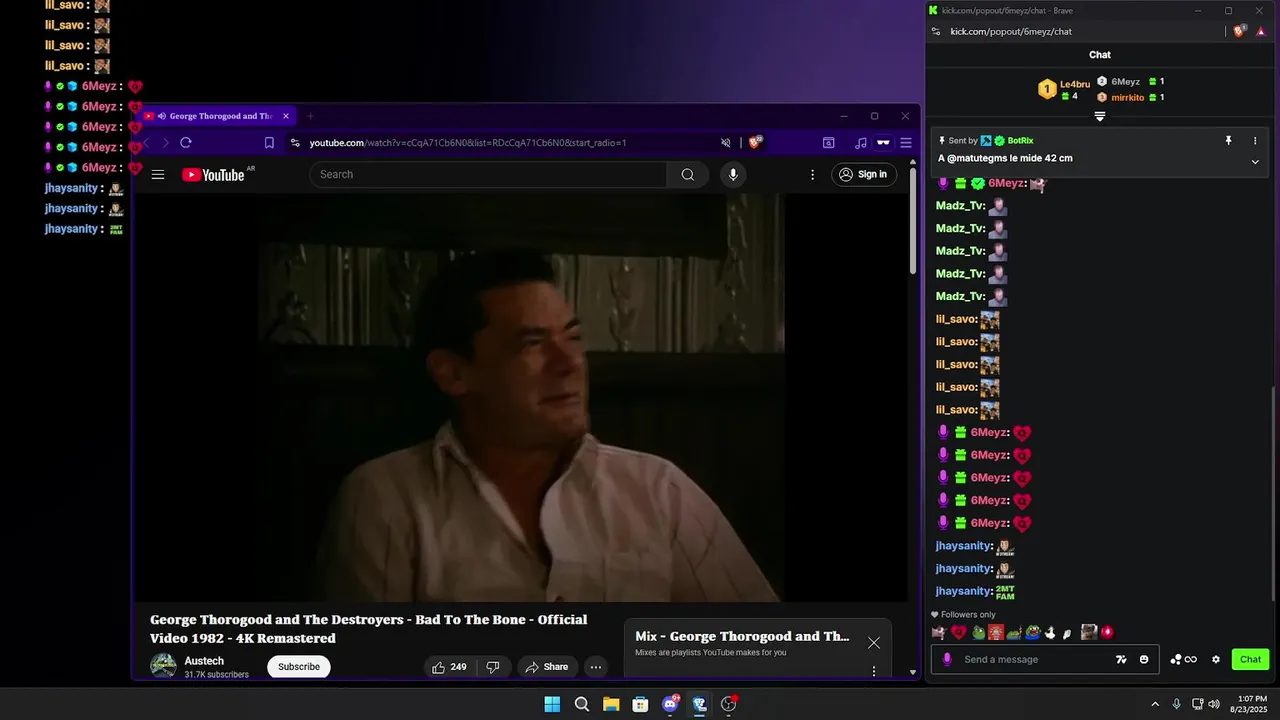Open Austech channel name link
1280x720 pixels.
204,661
